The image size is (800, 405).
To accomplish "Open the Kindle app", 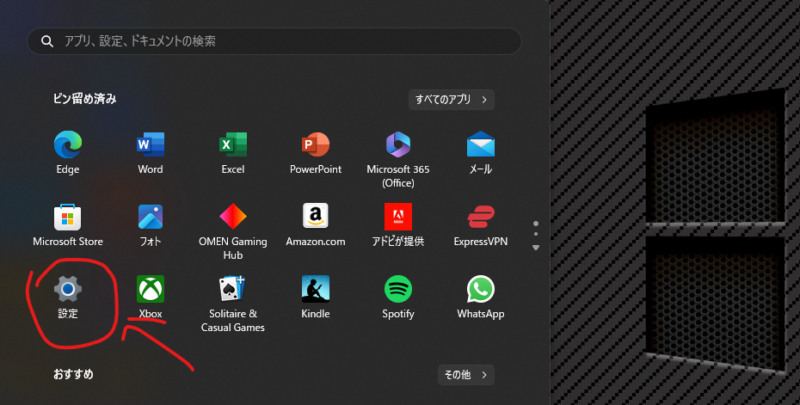I will [x=315, y=289].
